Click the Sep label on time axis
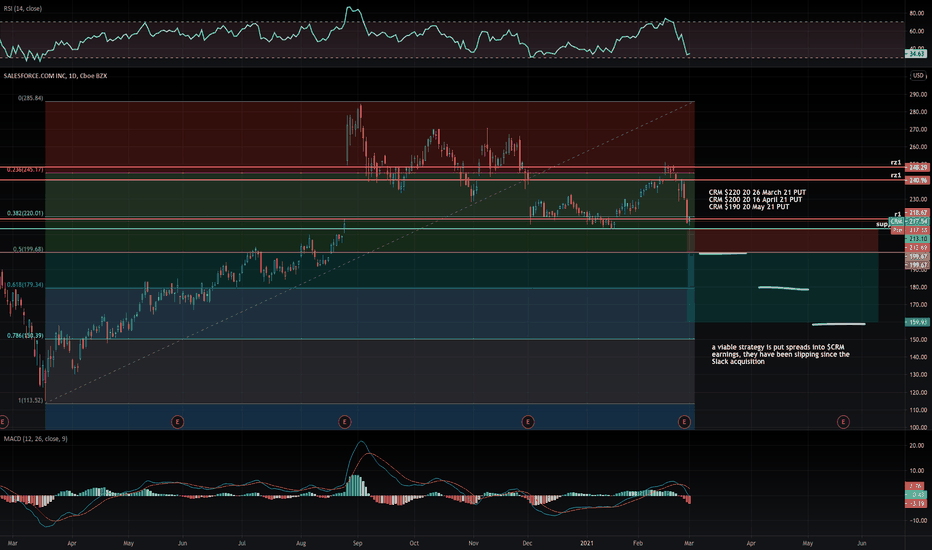The height and width of the screenshot is (550, 932). pyautogui.click(x=357, y=543)
